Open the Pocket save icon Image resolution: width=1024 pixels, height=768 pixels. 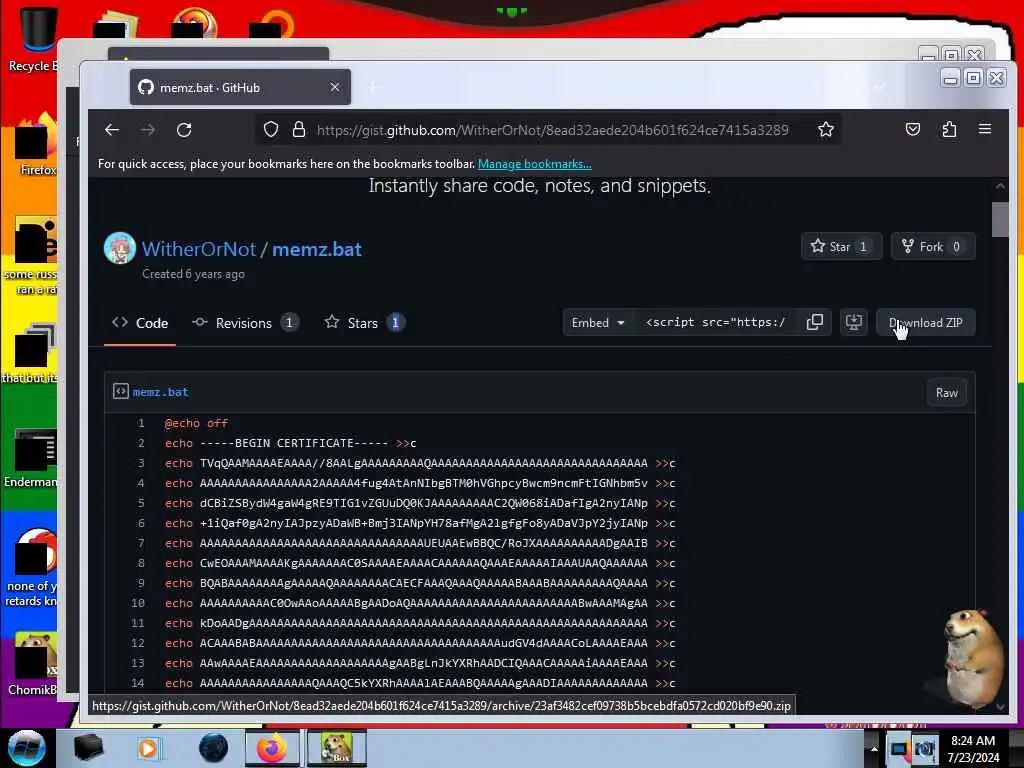coord(913,129)
